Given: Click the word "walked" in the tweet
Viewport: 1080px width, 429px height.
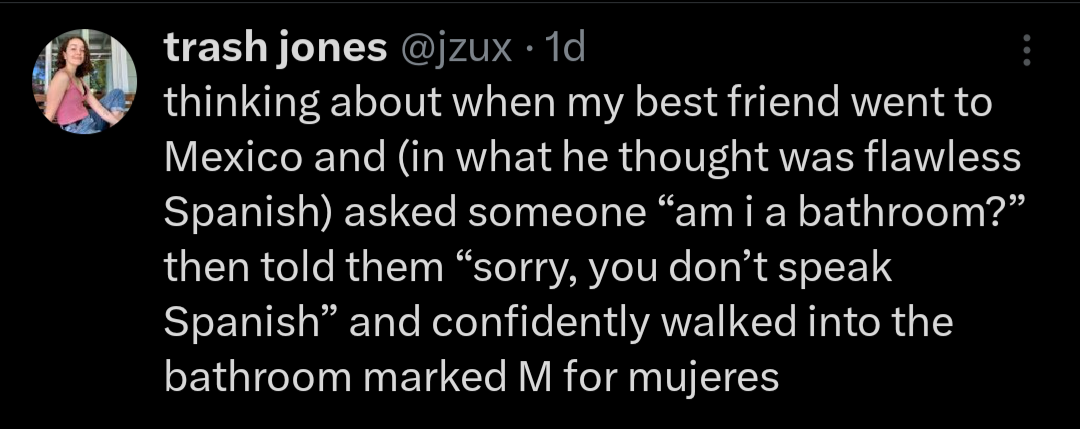Looking at the screenshot, I should pyautogui.click(x=753, y=322).
